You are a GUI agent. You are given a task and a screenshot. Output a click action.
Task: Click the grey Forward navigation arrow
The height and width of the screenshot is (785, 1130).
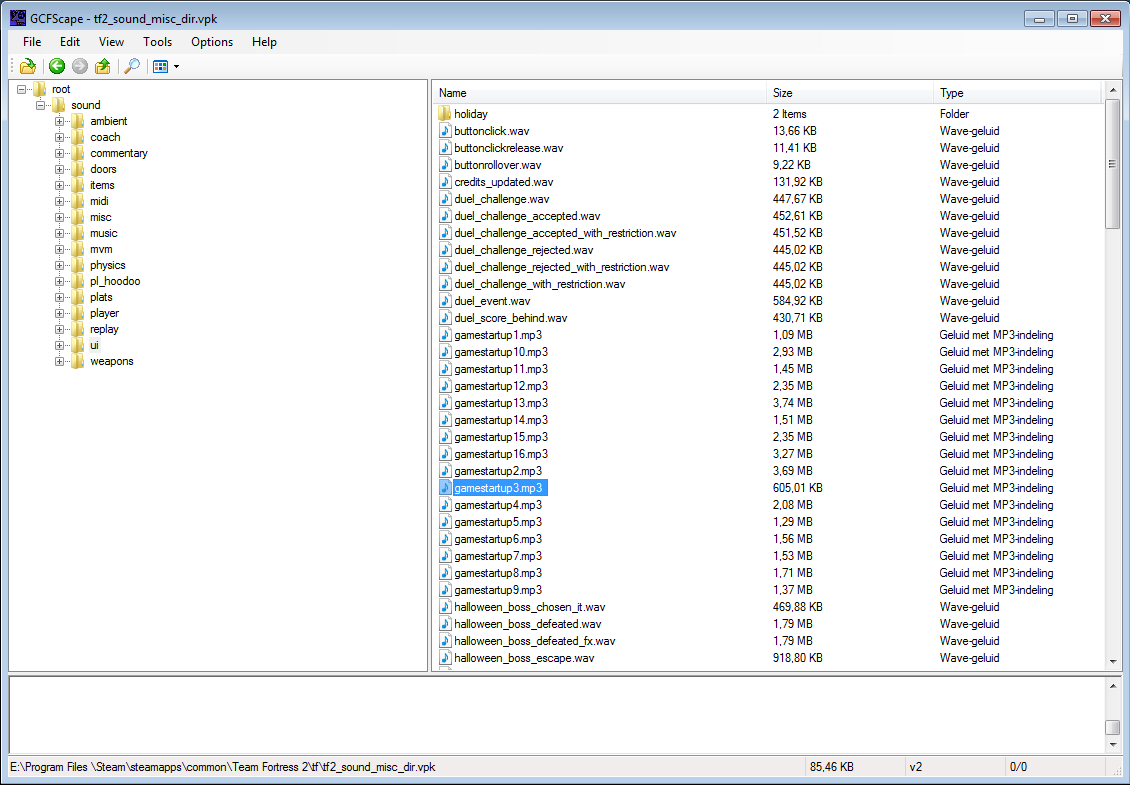click(x=80, y=66)
